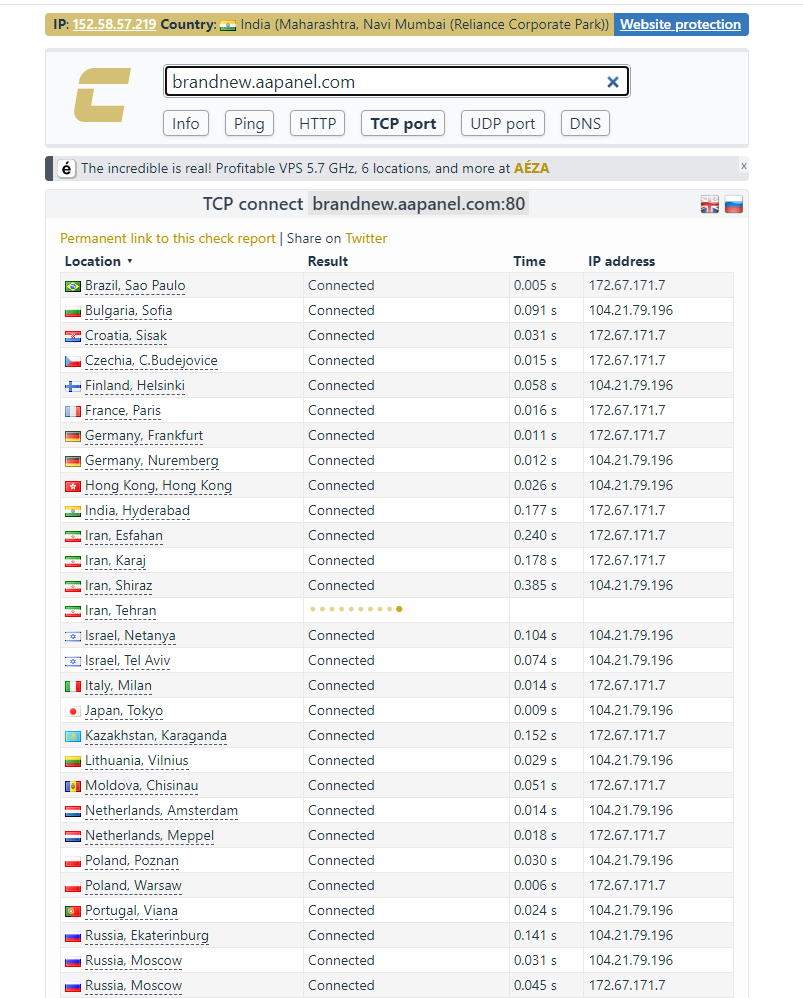Click the check-host gold logo
The height and width of the screenshot is (998, 803).
(x=102, y=95)
